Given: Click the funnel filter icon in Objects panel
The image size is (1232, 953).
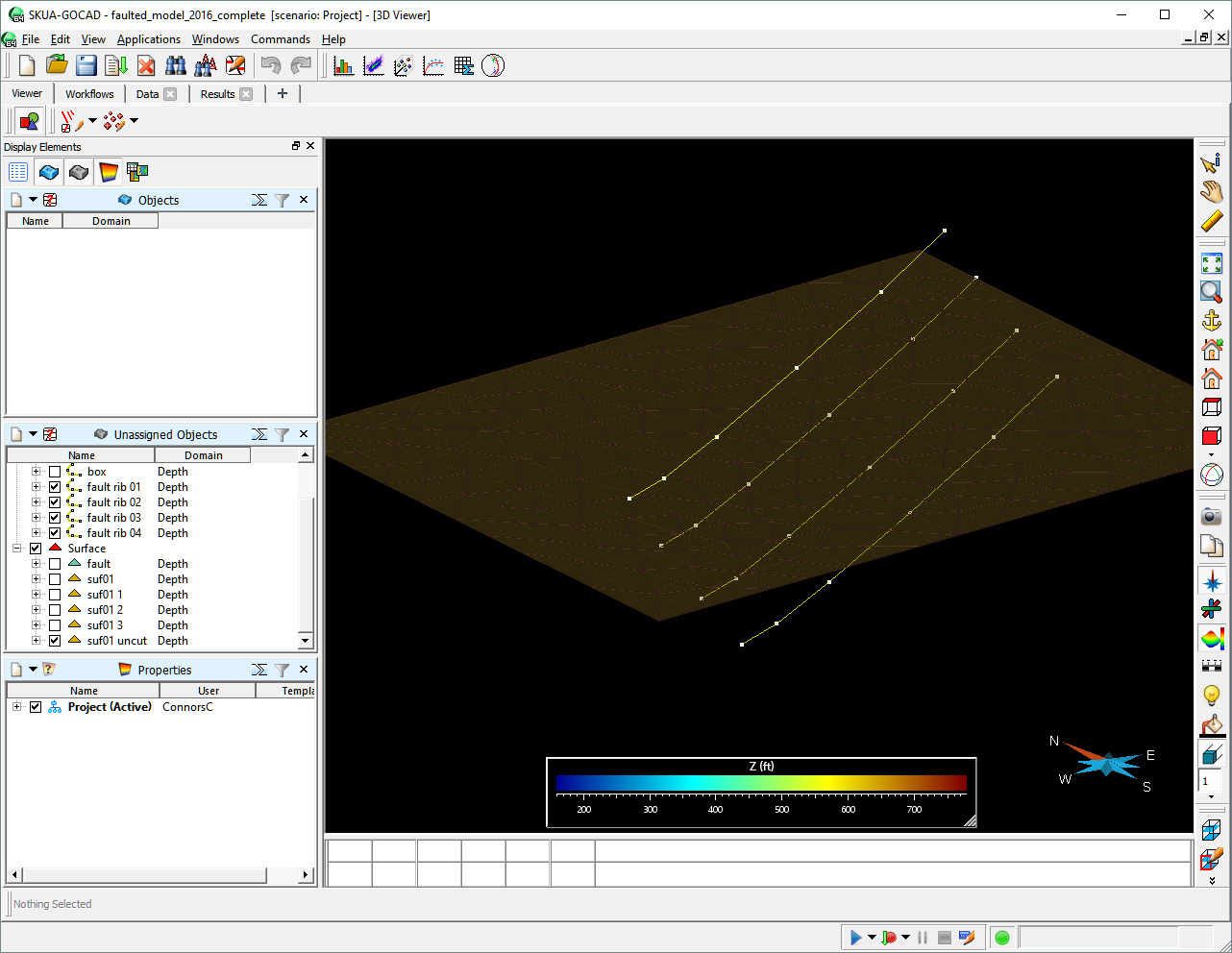Looking at the screenshot, I should tap(282, 200).
